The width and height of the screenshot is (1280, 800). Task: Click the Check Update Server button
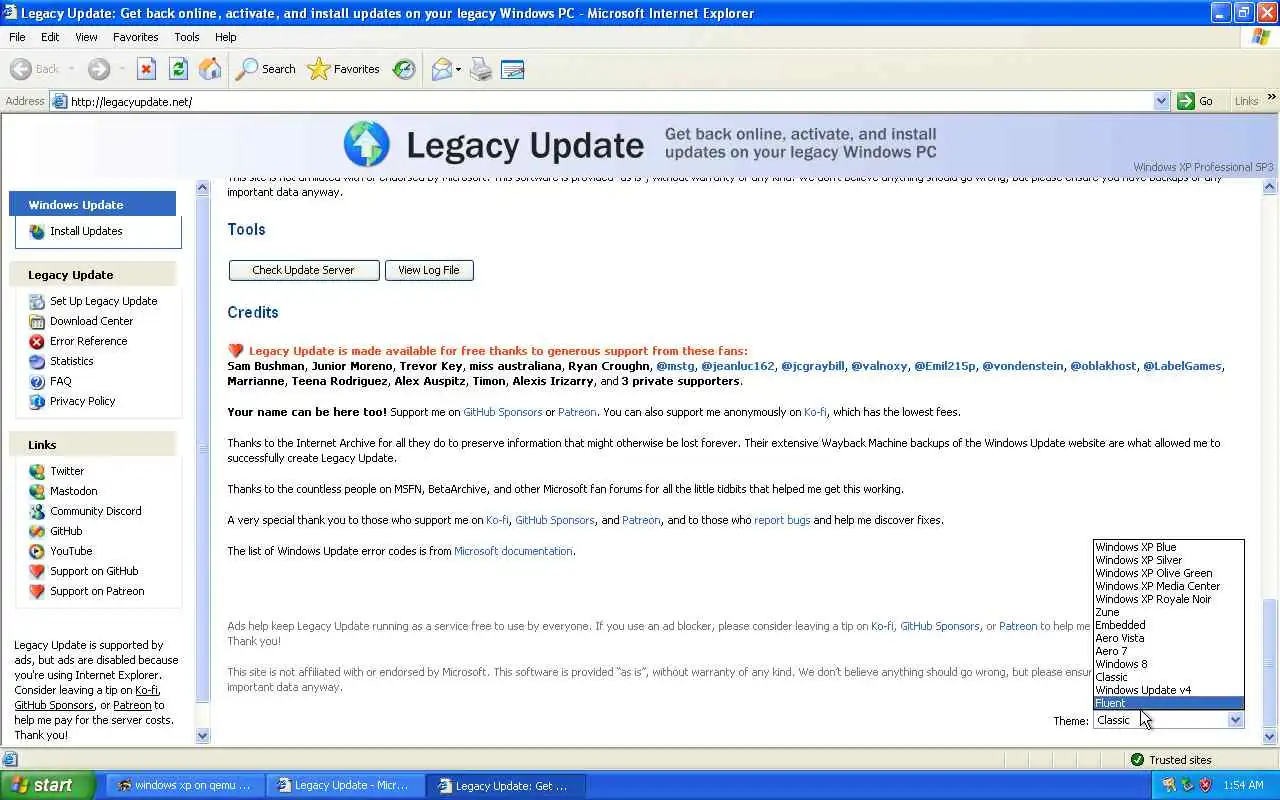[x=304, y=270]
